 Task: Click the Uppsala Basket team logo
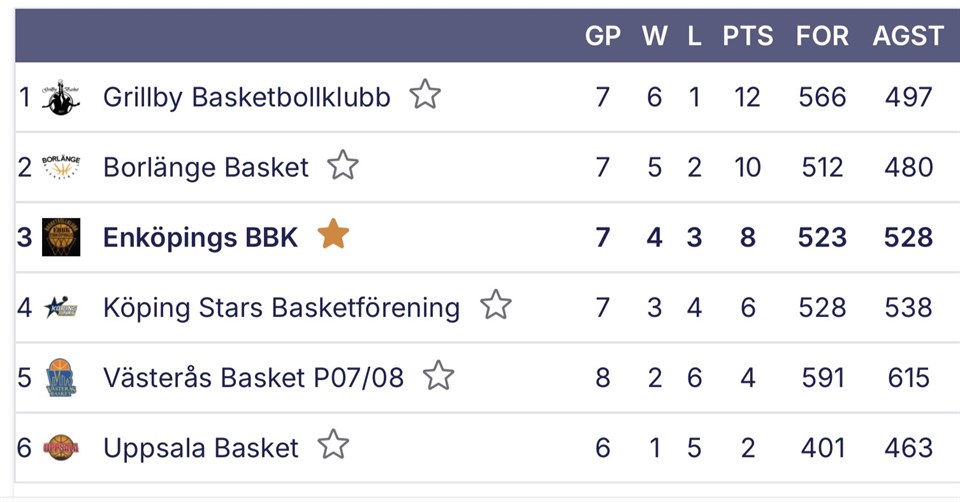61,447
